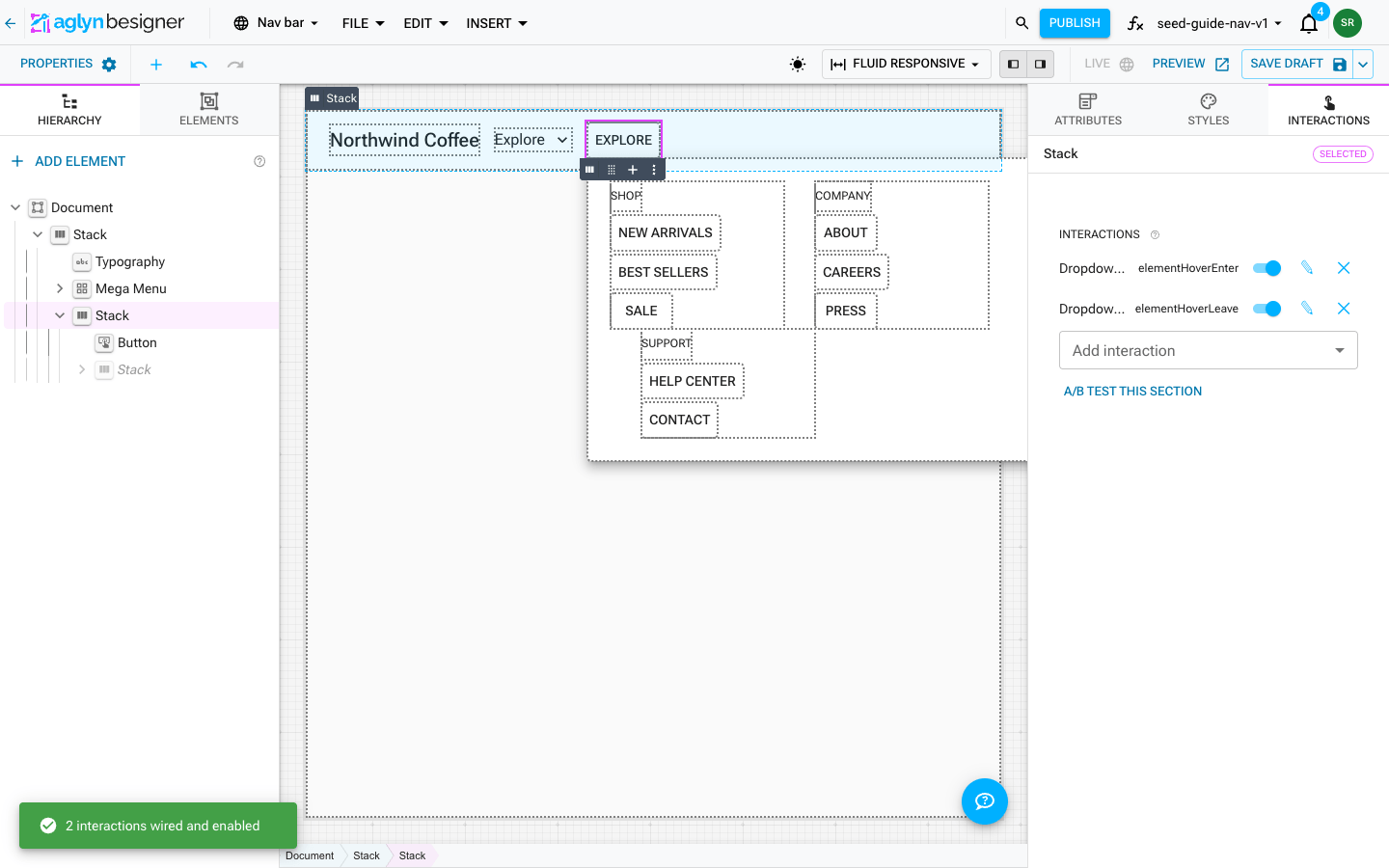Image resolution: width=1389 pixels, height=868 pixels.
Task: Click the SR user avatar
Action: click(1348, 23)
